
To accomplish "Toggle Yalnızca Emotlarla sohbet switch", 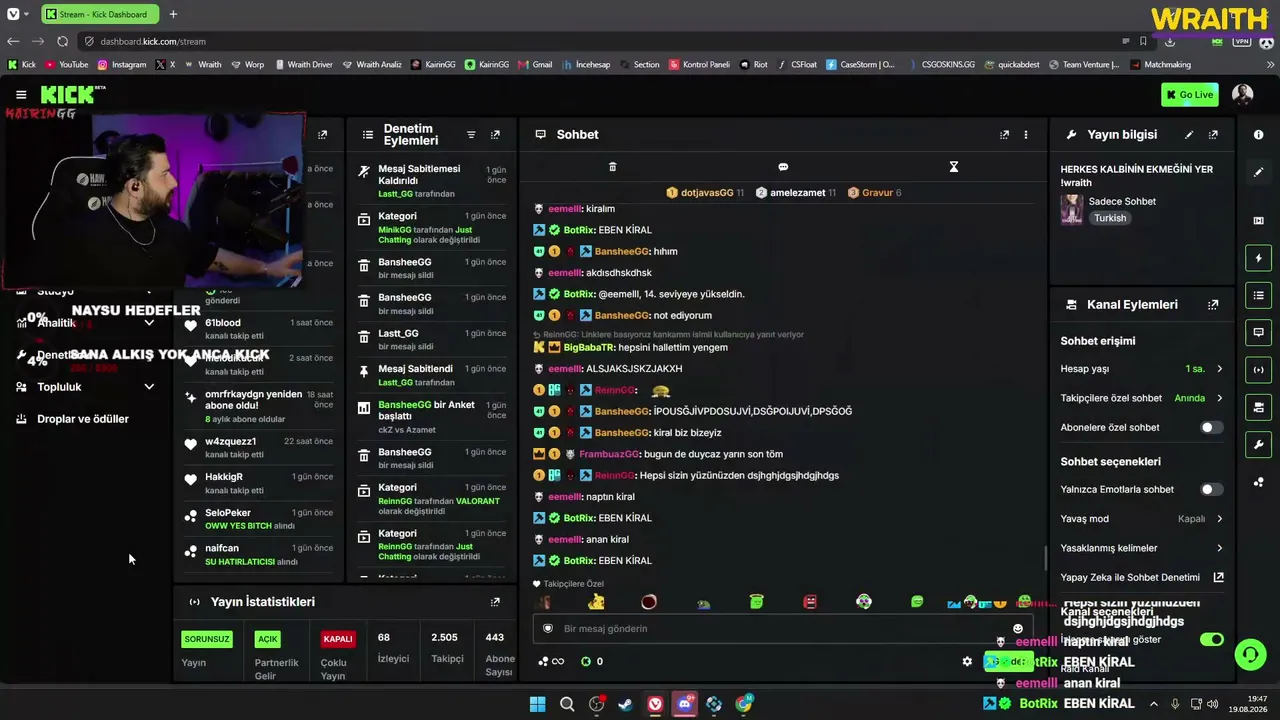I will point(1211,489).
